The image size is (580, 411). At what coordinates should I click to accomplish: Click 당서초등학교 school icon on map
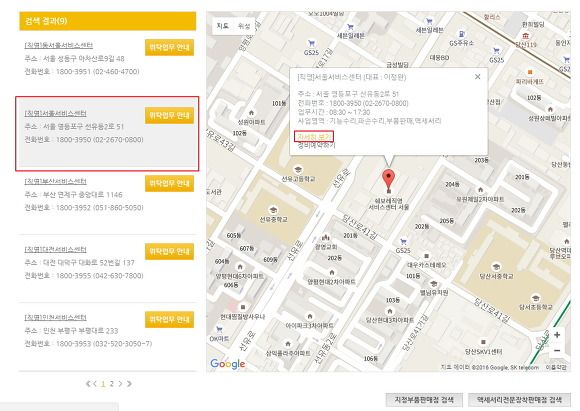click(535, 298)
